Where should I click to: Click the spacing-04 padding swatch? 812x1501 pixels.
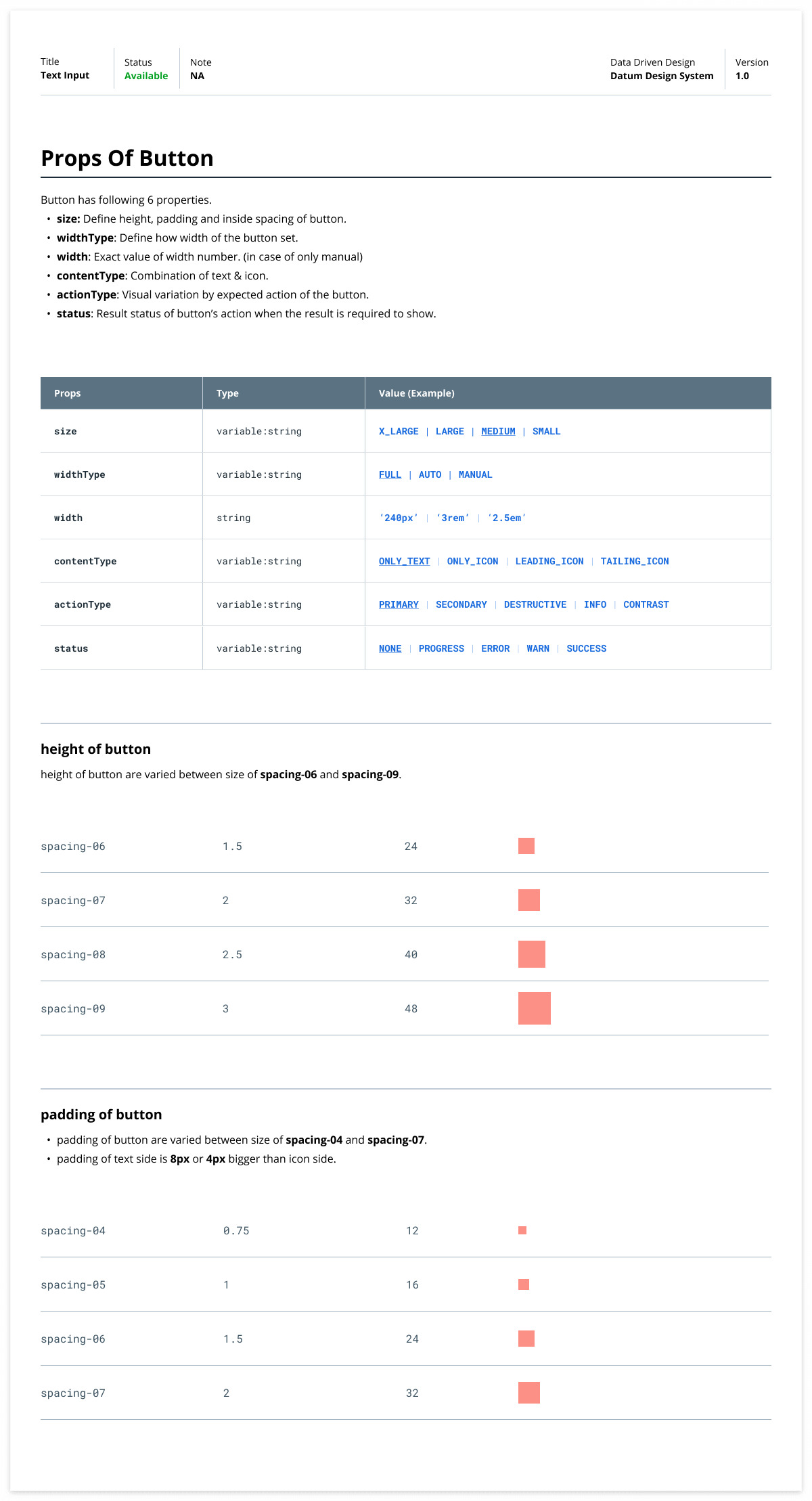click(522, 1230)
